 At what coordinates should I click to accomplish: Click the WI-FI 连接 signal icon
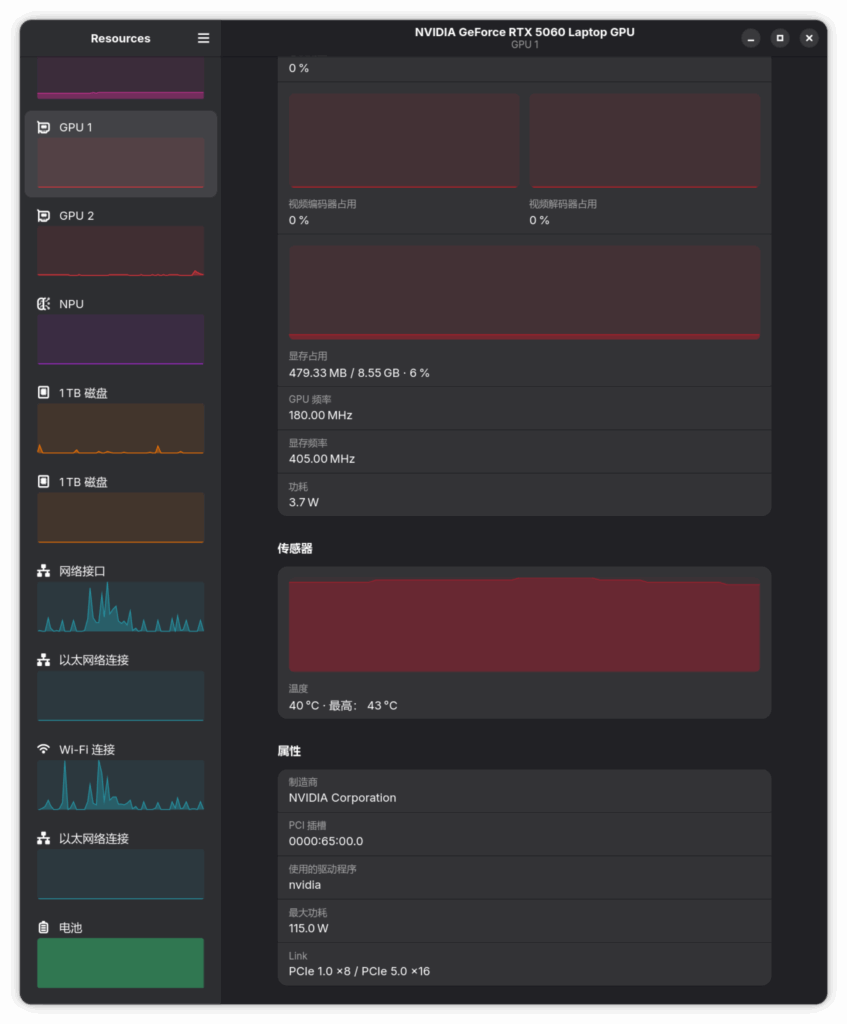pyautogui.click(x=43, y=749)
